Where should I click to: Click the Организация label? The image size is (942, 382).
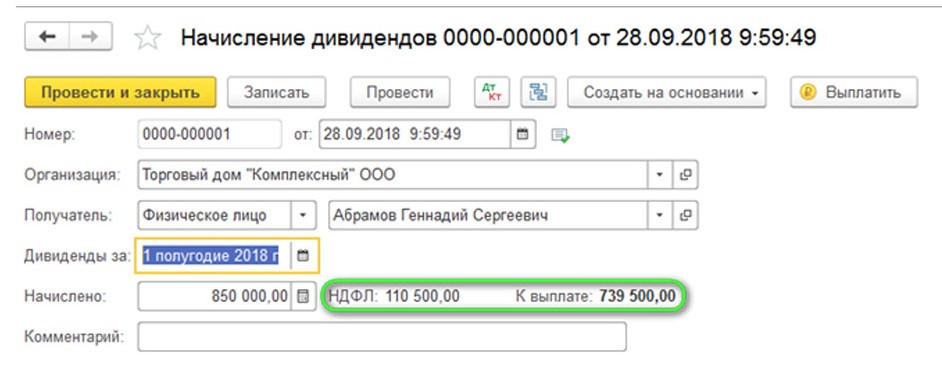click(72, 175)
